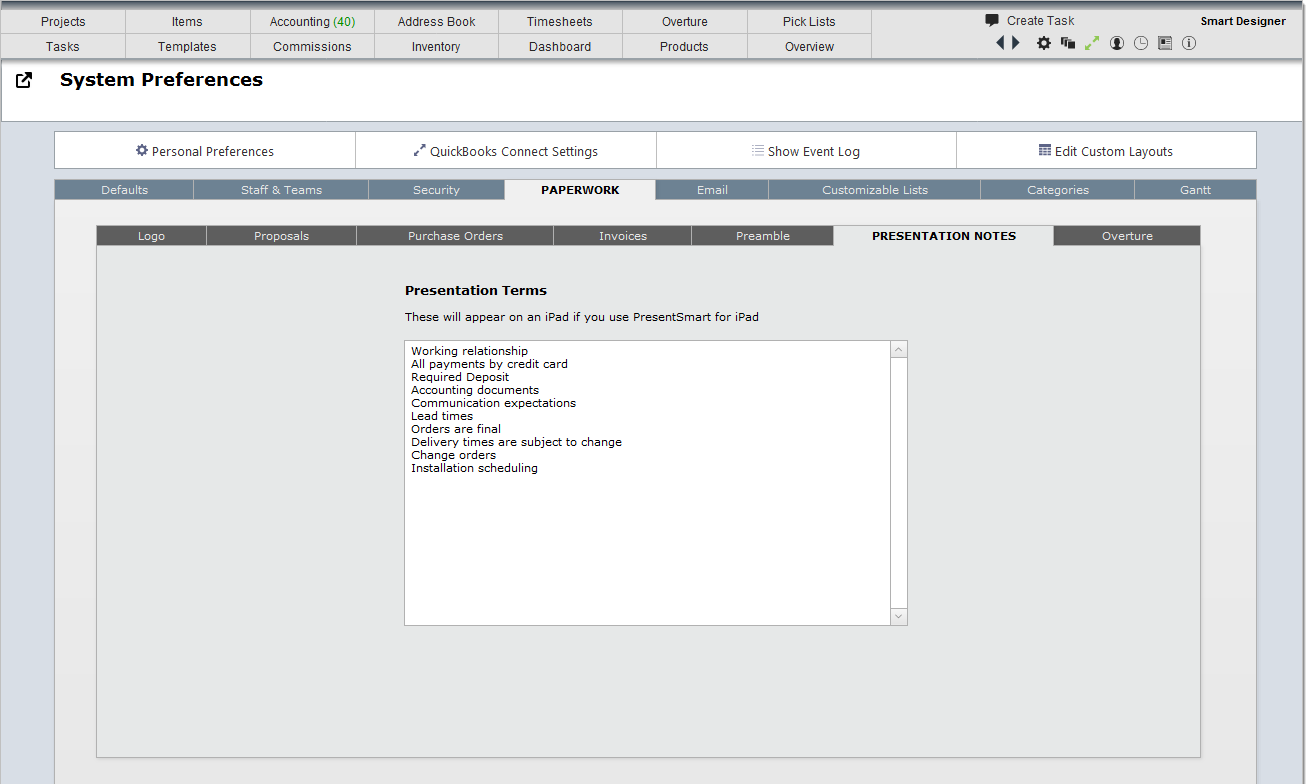
Task: Select the PAPERWORK tab
Action: tap(580, 190)
